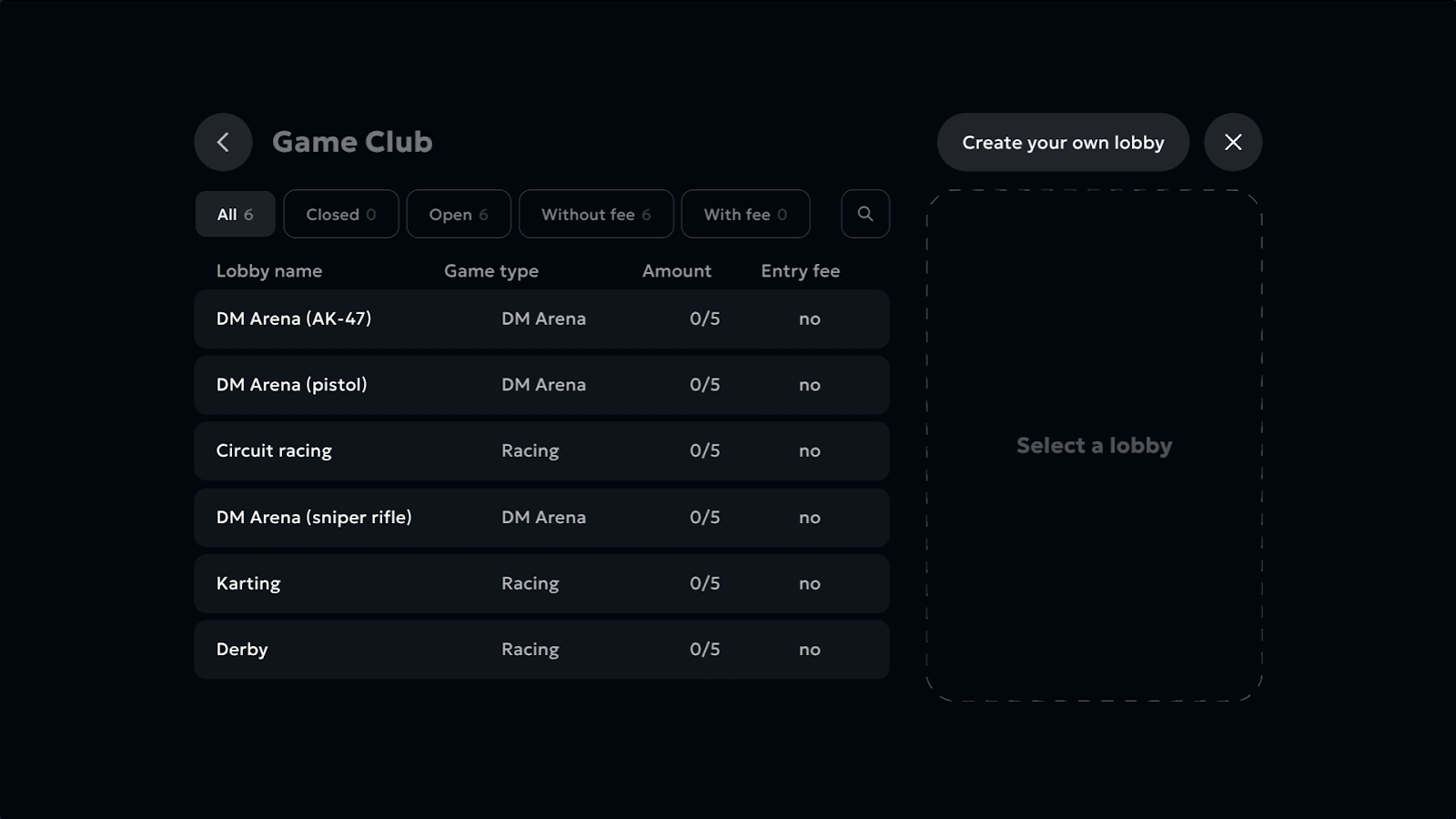Image resolution: width=1456 pixels, height=819 pixels.
Task: Click DM Arena game type in AK-47 row
Action: 543,318
